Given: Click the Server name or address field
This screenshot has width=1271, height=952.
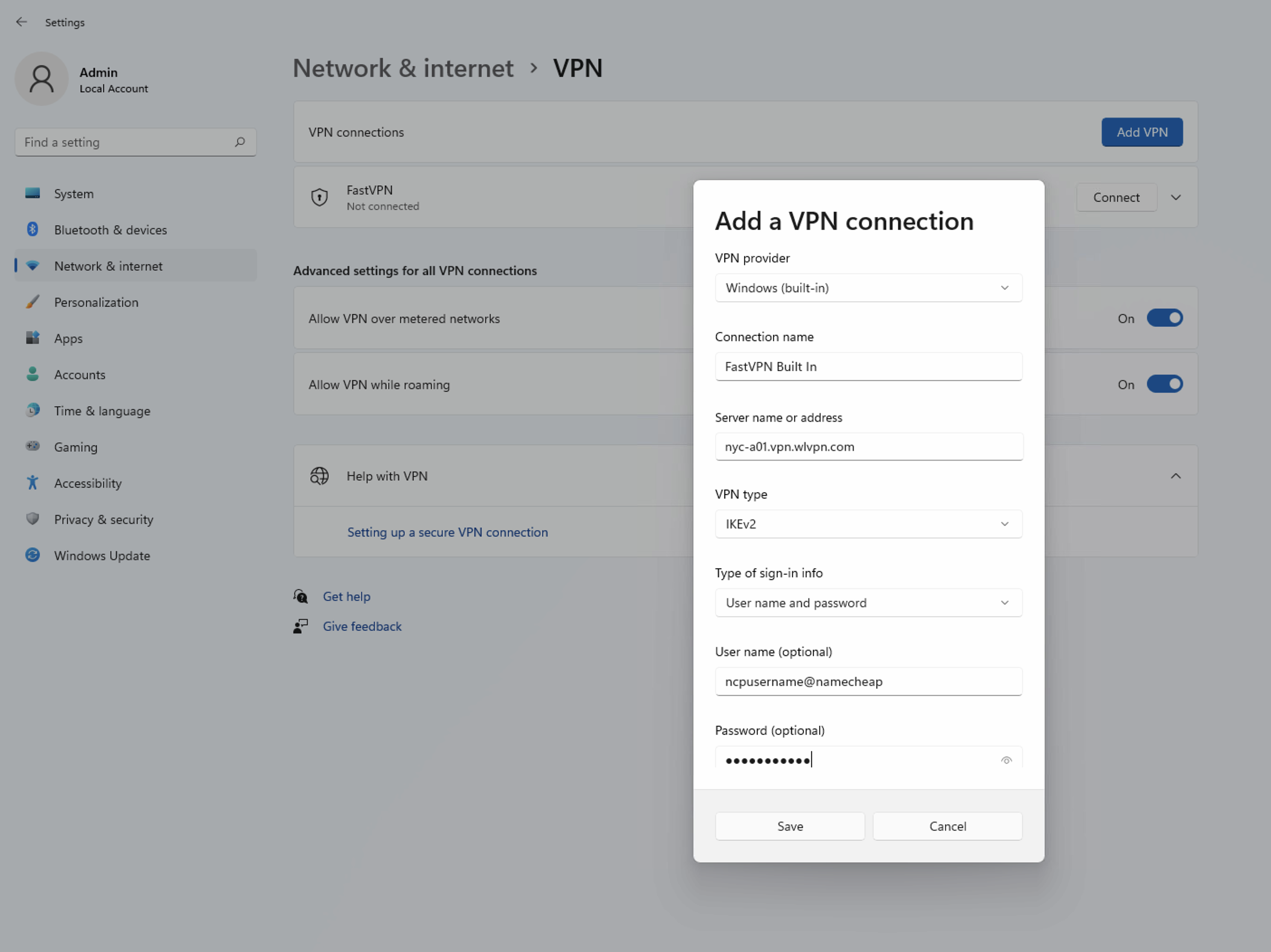Looking at the screenshot, I should coord(868,447).
